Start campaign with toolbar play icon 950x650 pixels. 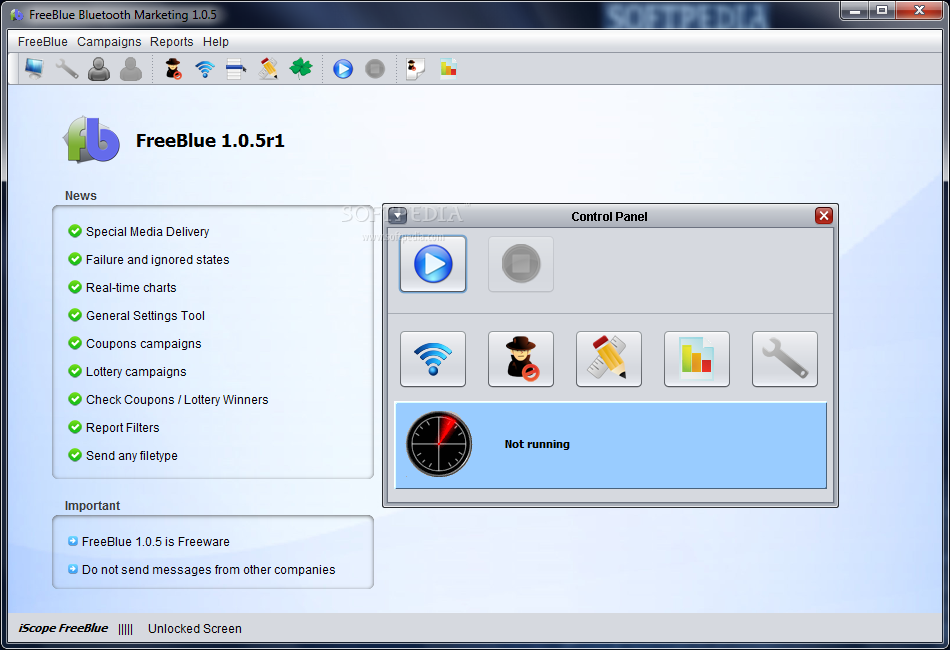(x=343, y=68)
